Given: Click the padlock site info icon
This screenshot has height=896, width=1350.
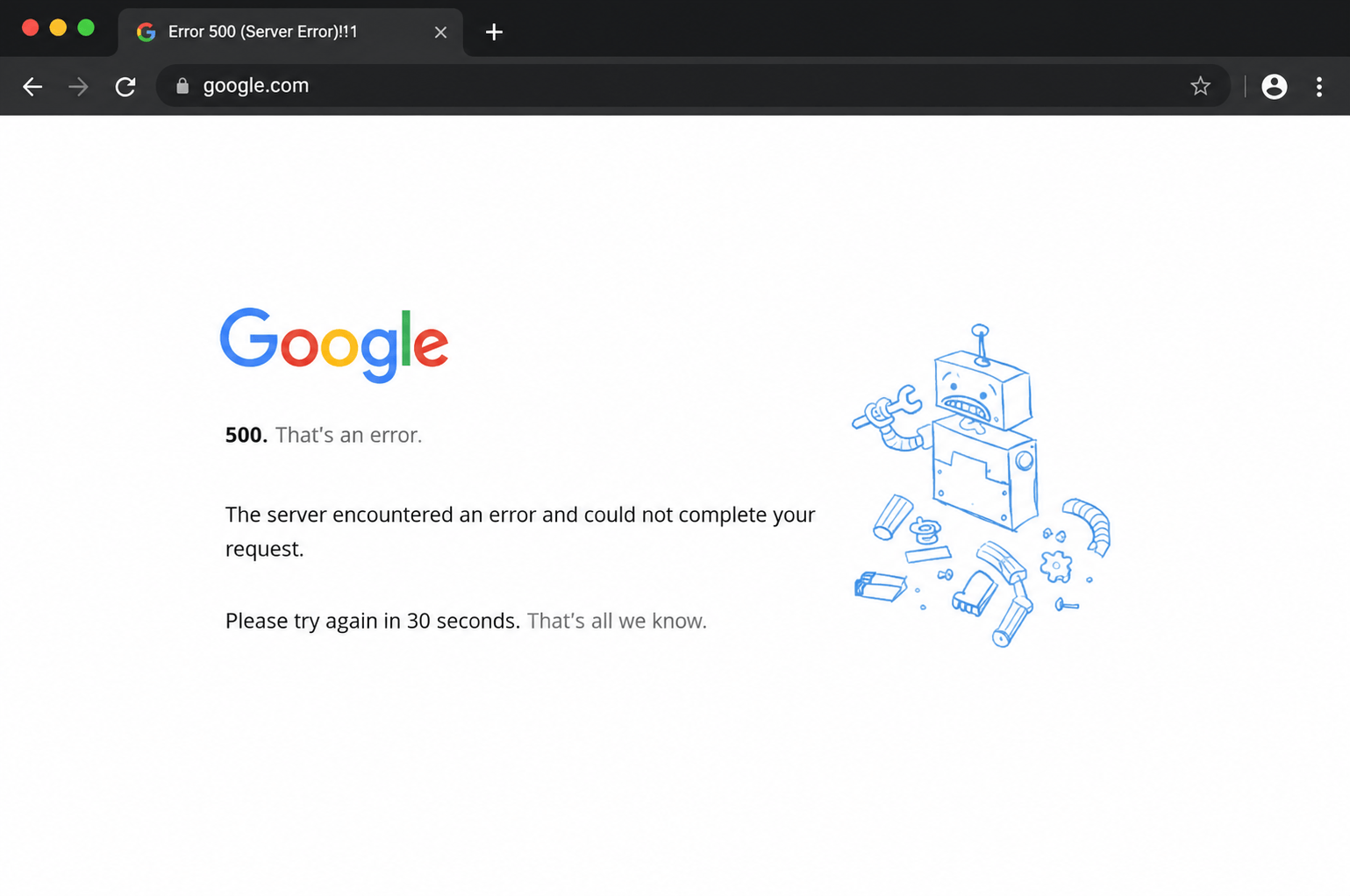Looking at the screenshot, I should pyautogui.click(x=182, y=86).
